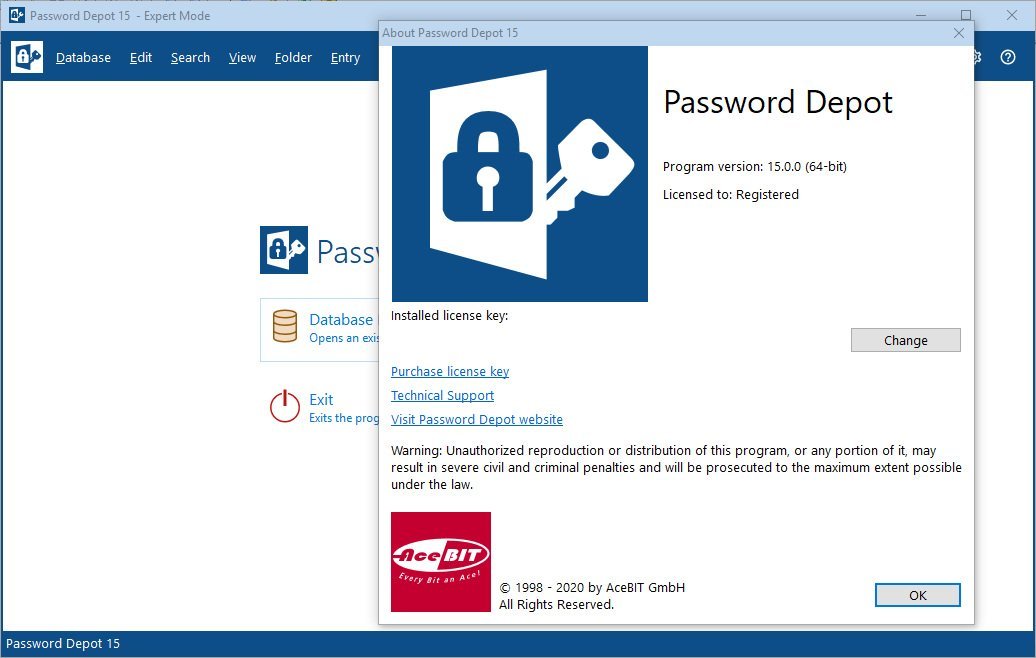Click the Change license key button
This screenshot has height=658, width=1036.
906,340
